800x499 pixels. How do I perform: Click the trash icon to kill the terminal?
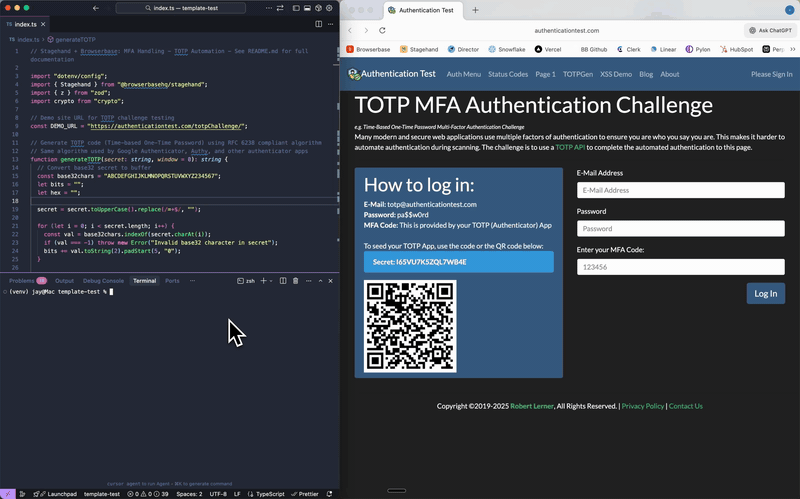pos(296,281)
